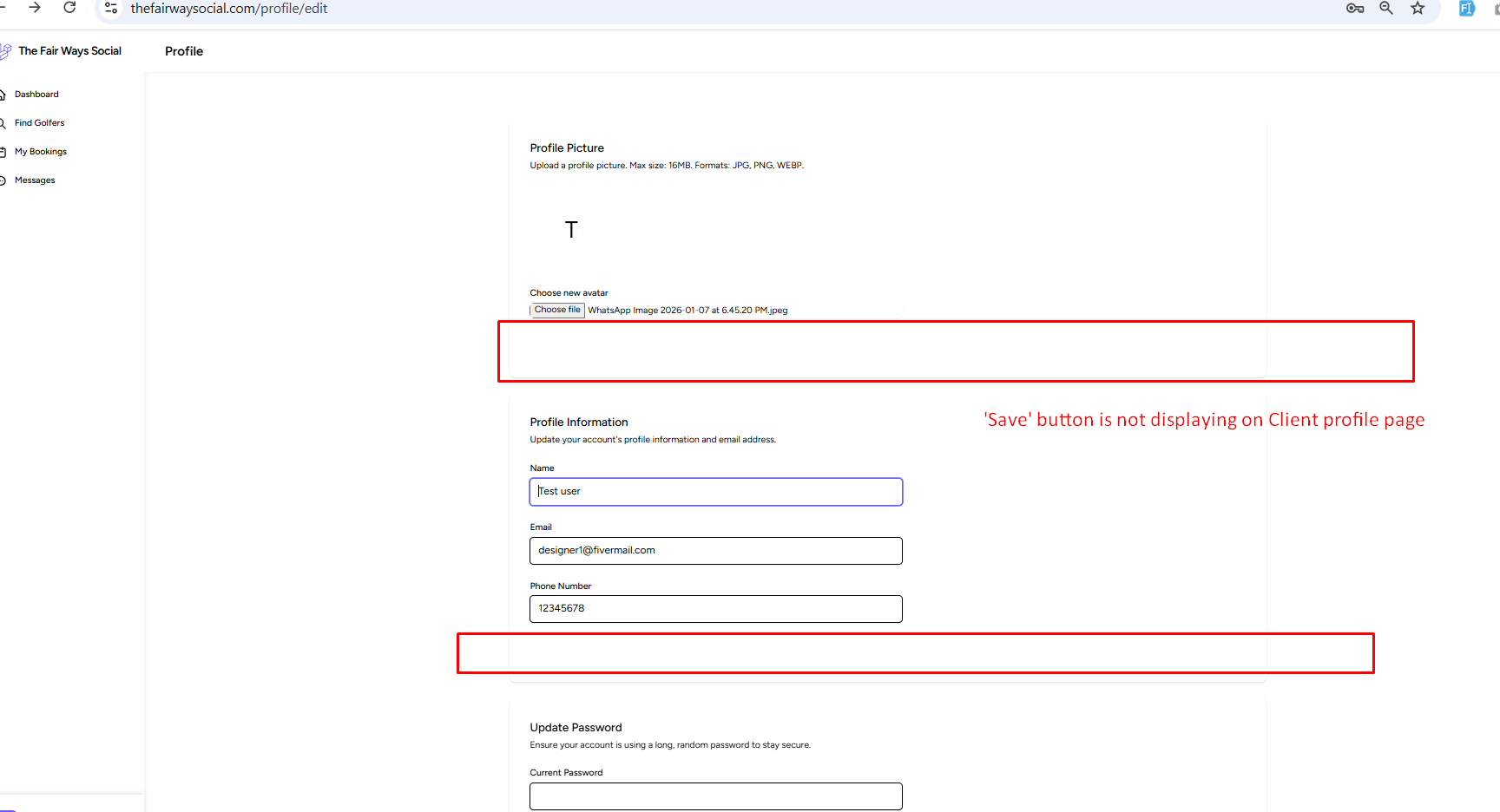Image resolution: width=1500 pixels, height=812 pixels.
Task: Click the Fair Ways Social brand name
Action: tap(69, 51)
